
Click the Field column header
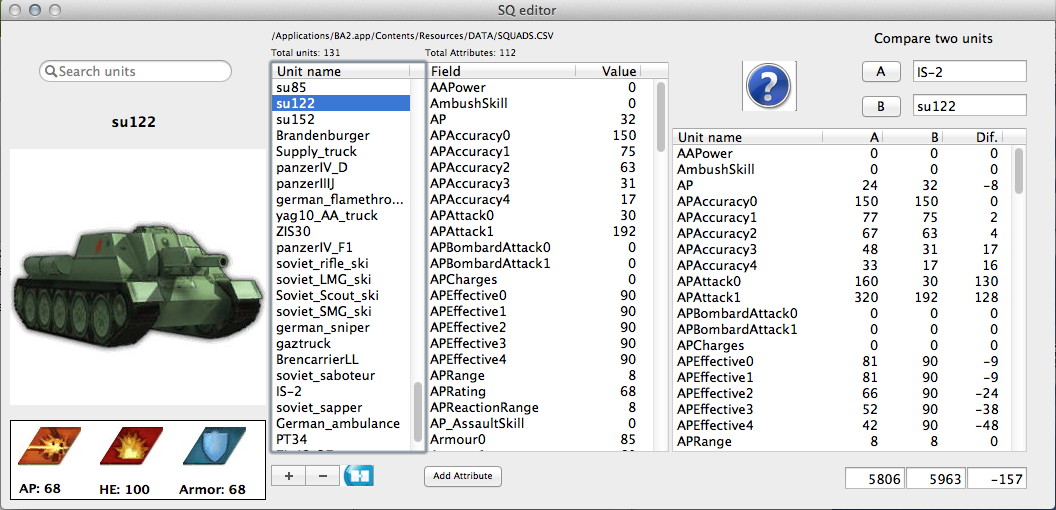[x=500, y=71]
